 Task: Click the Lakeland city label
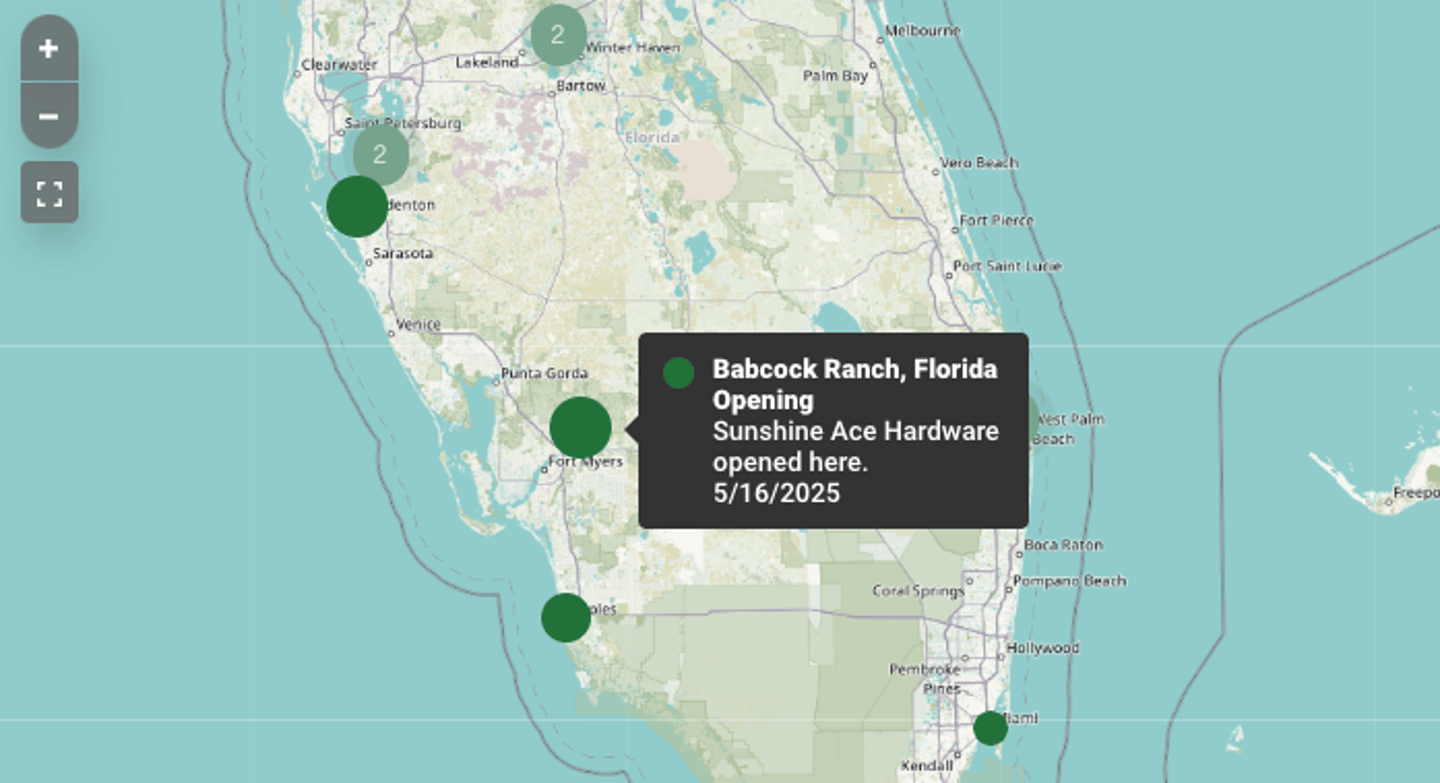487,62
